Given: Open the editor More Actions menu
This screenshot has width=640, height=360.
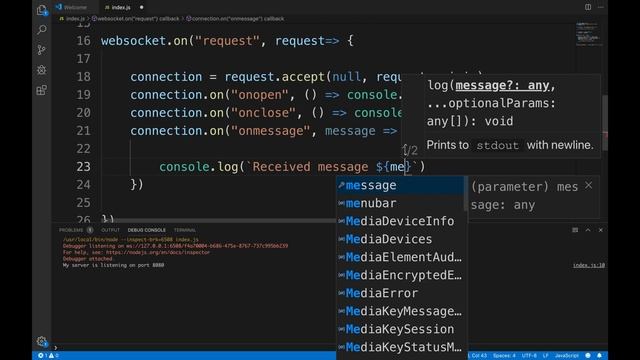Looking at the screenshot, I should 600,7.
